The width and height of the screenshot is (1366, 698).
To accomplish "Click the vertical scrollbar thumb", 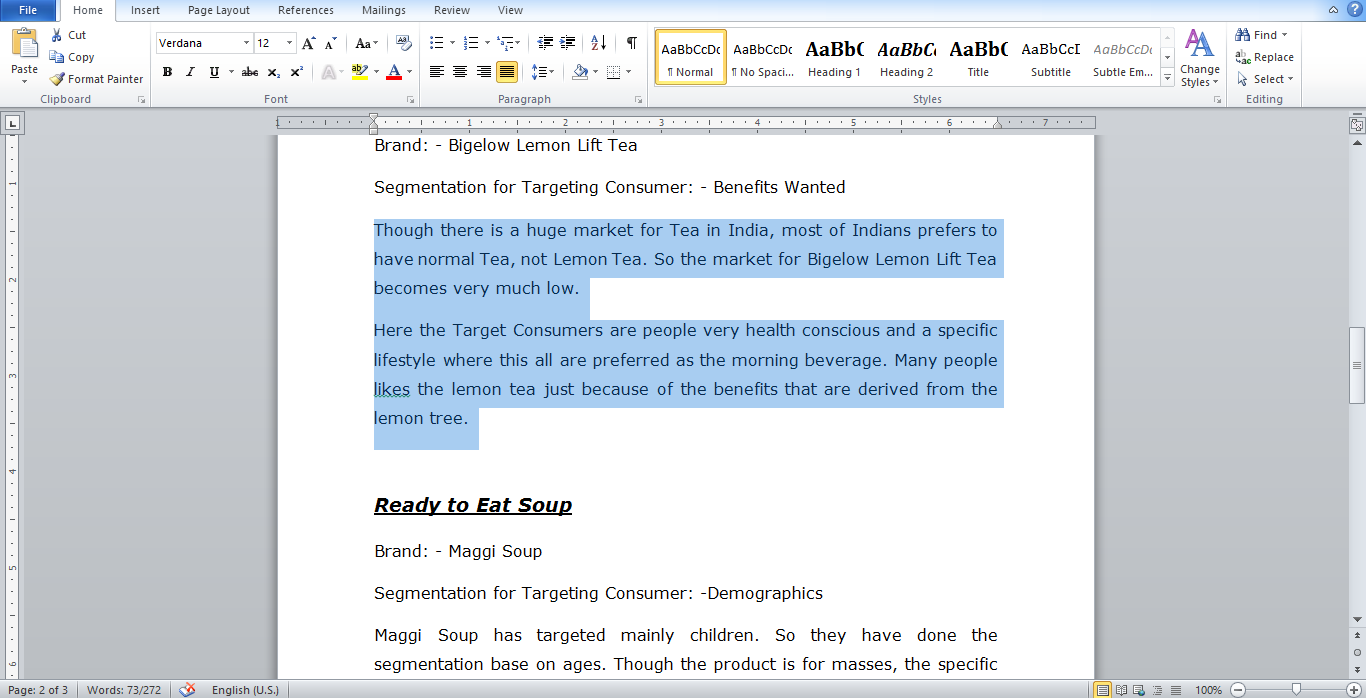I will pyautogui.click(x=1357, y=365).
